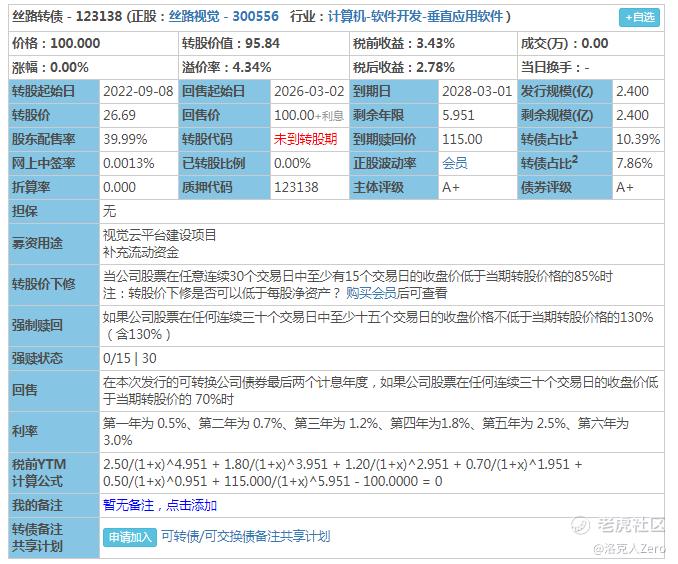
Task: Click the 购买会员 link
Action: coord(371,293)
